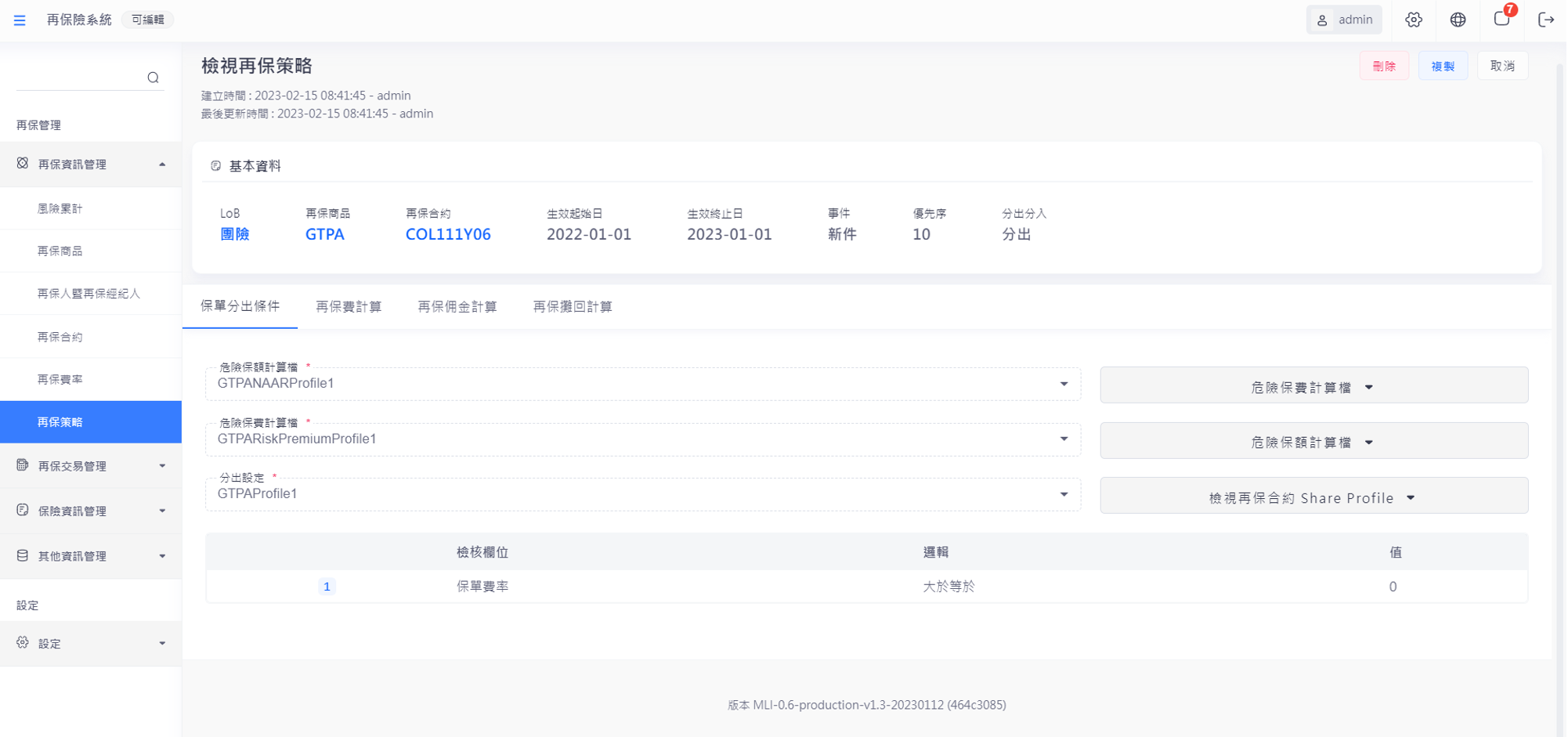
Task: Open the COL111Y06 reinsurance contract link
Action: click(448, 234)
